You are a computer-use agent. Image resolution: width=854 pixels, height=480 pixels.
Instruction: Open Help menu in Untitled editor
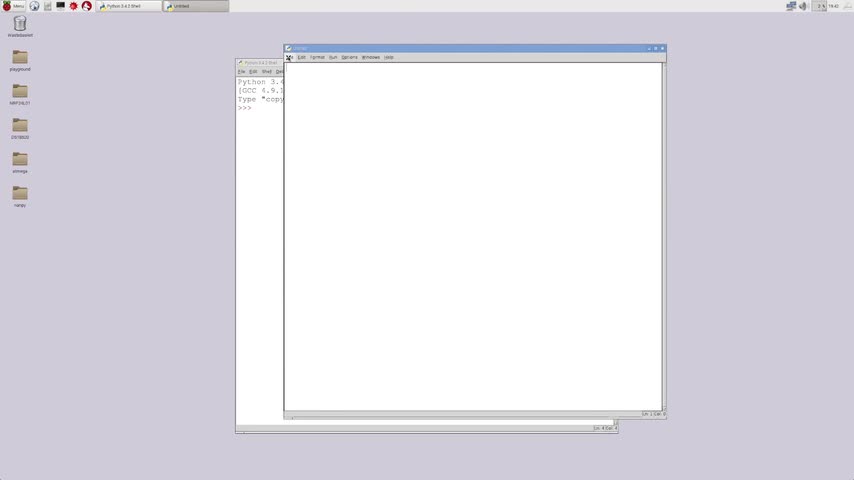(x=388, y=57)
